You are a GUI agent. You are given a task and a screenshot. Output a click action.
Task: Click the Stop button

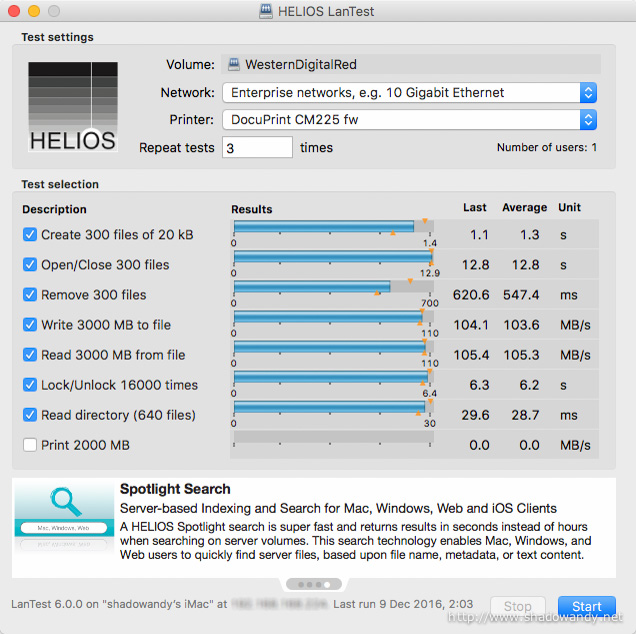point(518,606)
